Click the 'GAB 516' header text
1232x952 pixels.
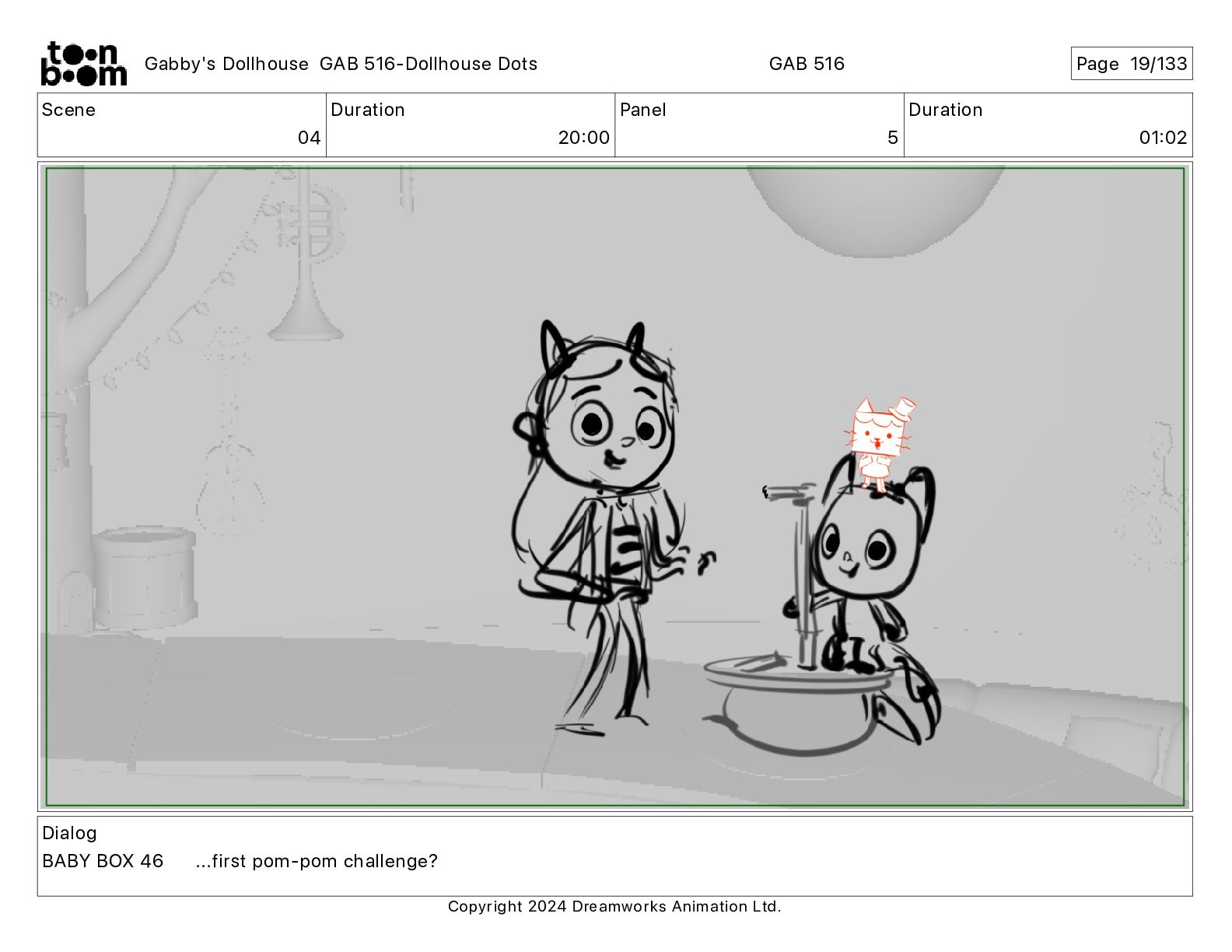pos(807,64)
